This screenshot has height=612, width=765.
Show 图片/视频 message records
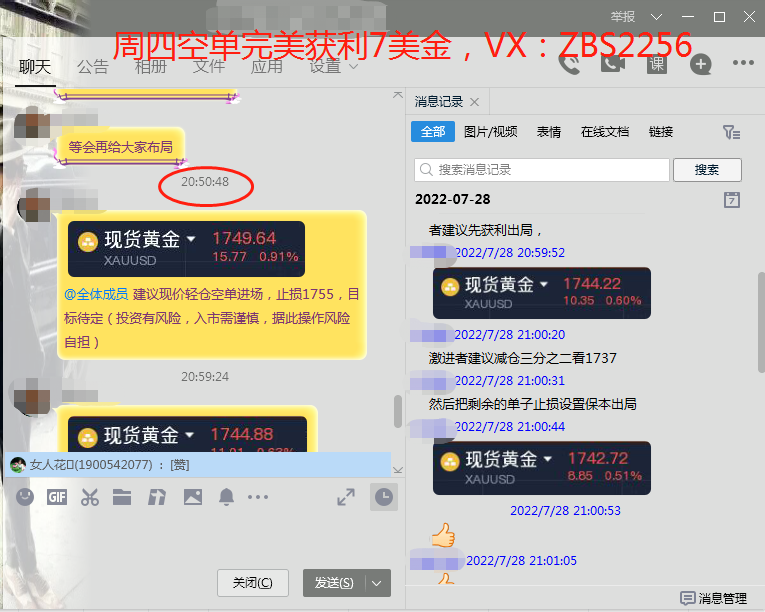click(x=490, y=132)
